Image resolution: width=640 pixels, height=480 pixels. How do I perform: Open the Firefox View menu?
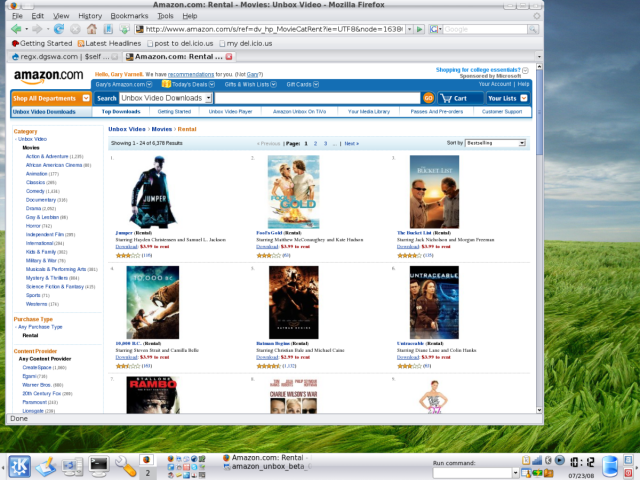point(61,16)
